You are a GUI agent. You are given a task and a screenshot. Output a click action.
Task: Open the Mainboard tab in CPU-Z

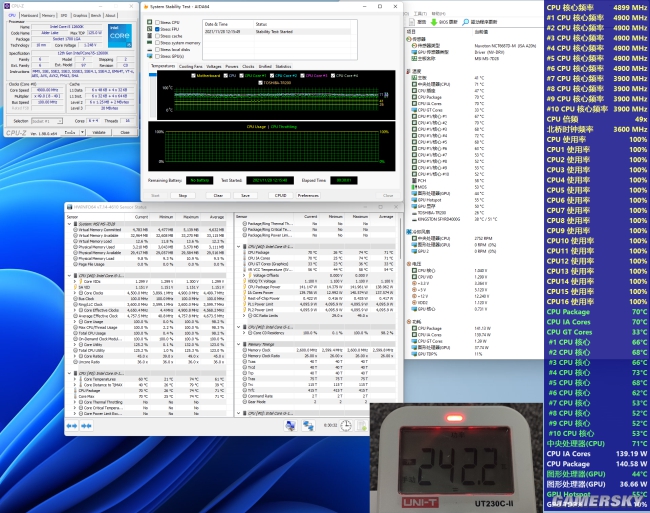(x=29, y=15)
